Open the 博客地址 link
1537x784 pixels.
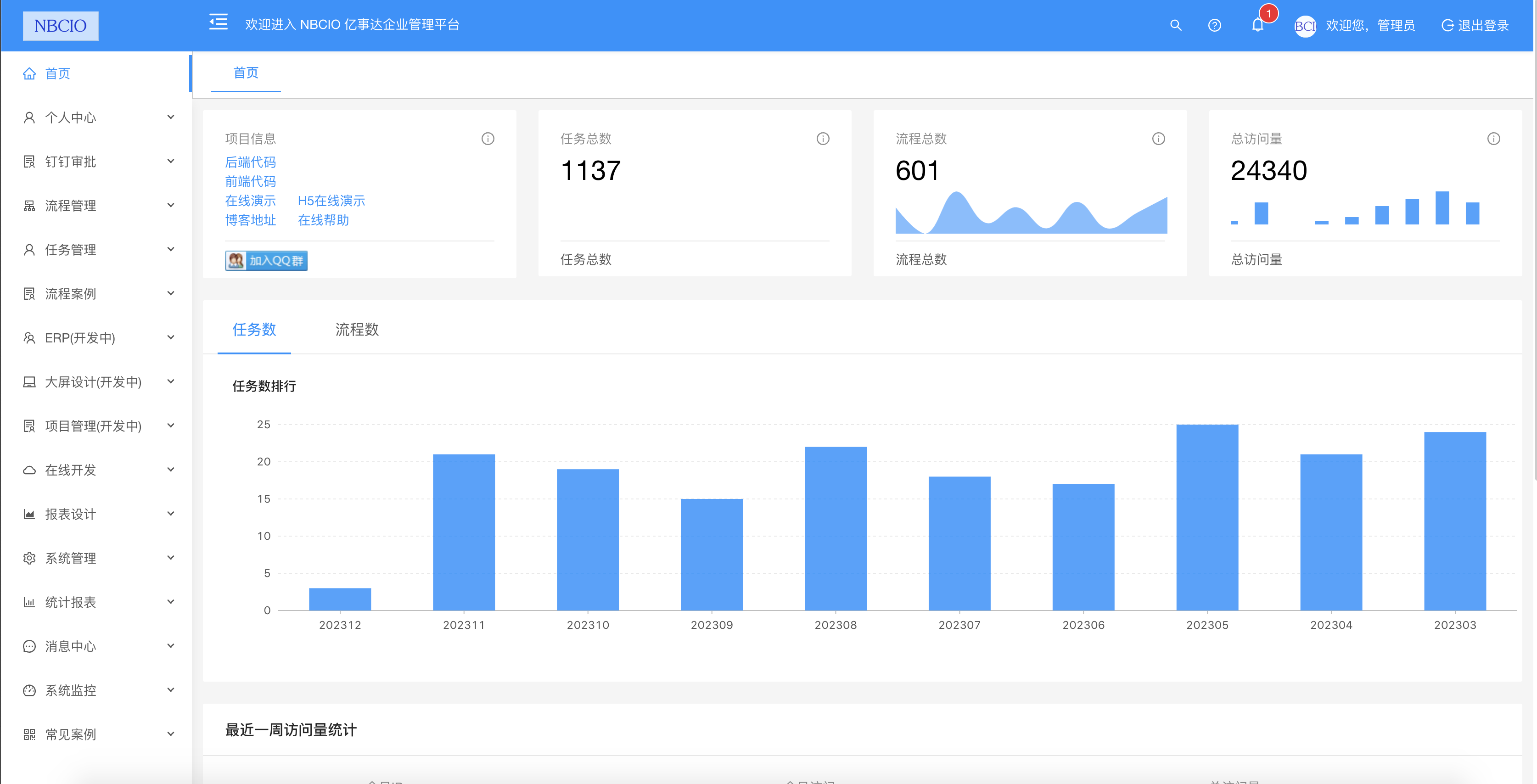pyautogui.click(x=251, y=220)
